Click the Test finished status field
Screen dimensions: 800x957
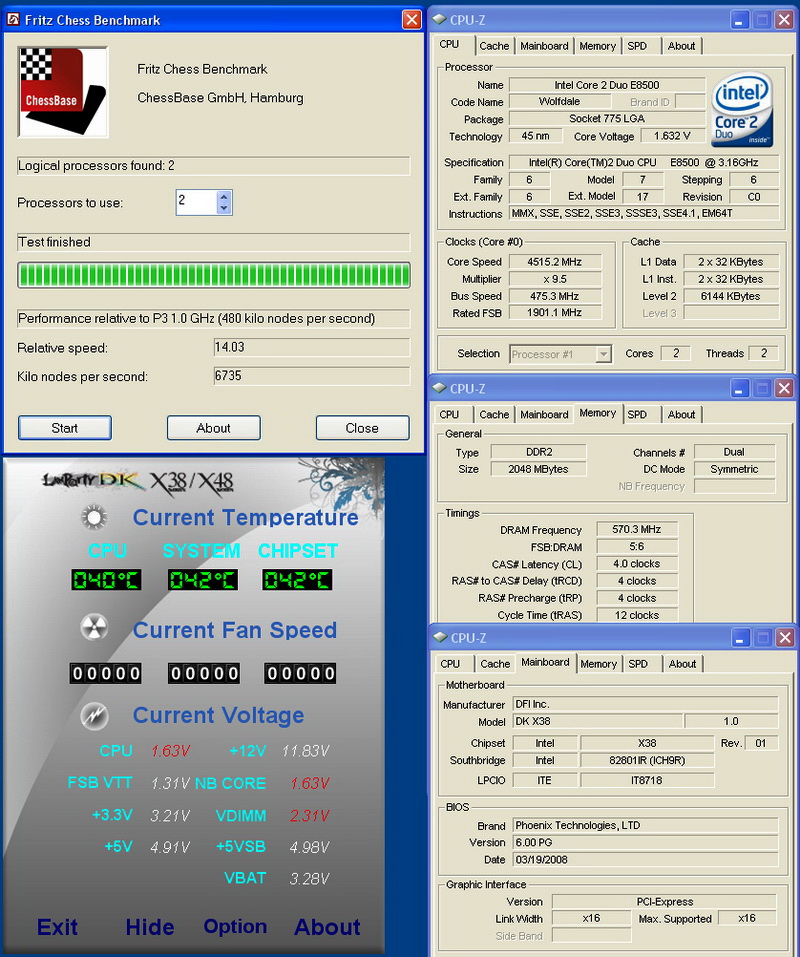tap(214, 242)
